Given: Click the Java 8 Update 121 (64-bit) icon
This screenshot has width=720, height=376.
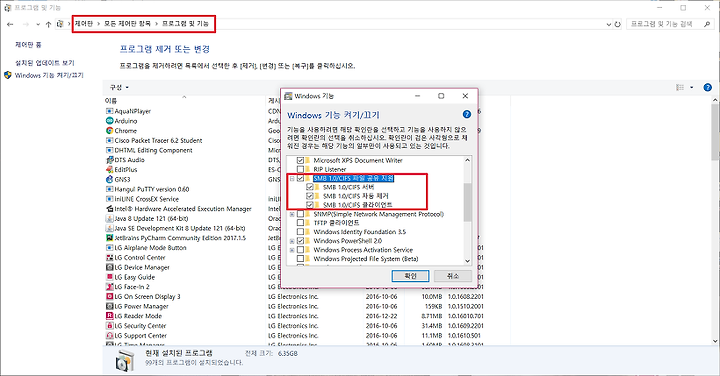Looking at the screenshot, I should coord(109,219).
